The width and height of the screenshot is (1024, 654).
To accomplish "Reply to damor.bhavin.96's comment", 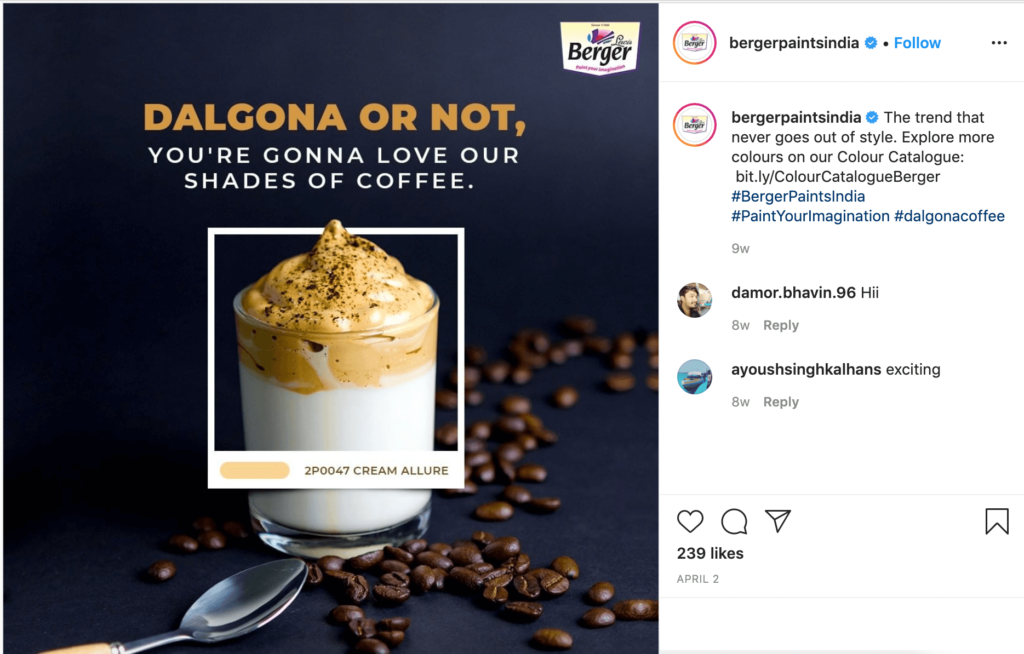I will click(x=780, y=325).
